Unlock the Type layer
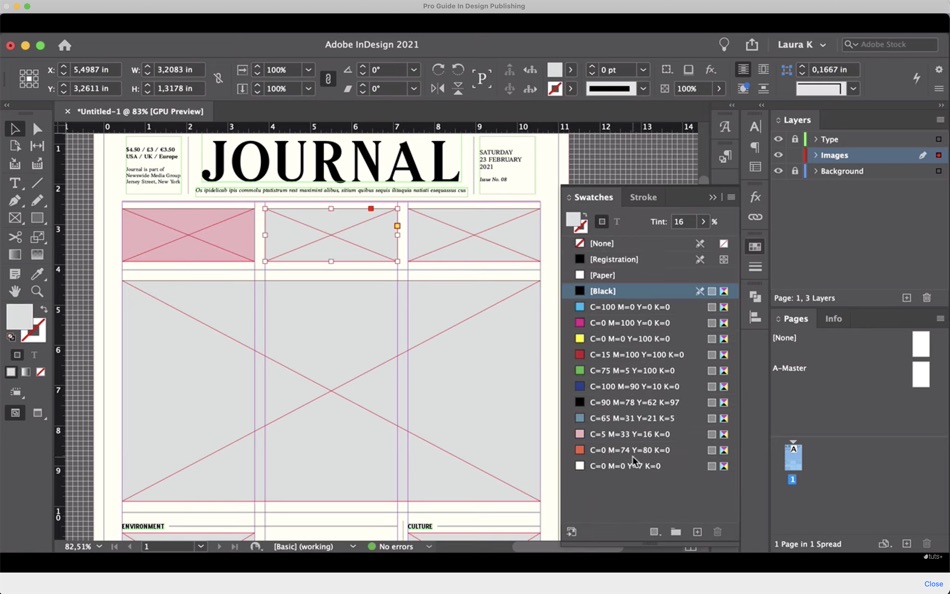 coord(794,139)
